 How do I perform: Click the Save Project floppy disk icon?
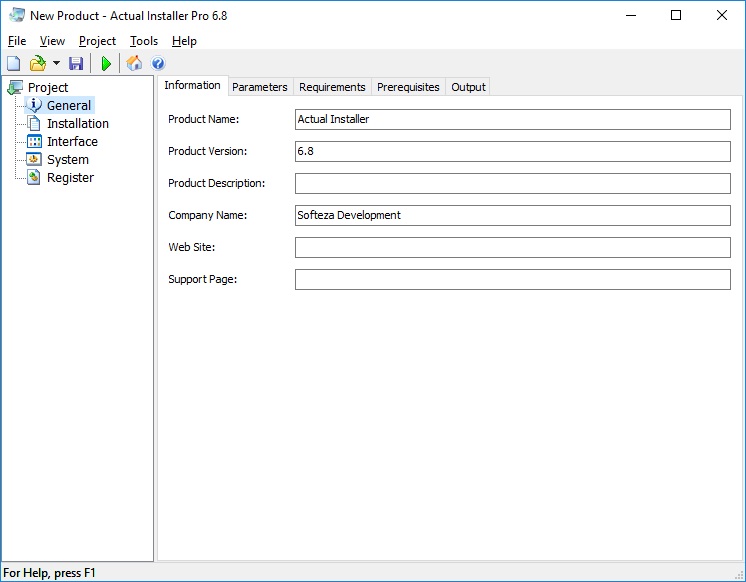pos(76,63)
